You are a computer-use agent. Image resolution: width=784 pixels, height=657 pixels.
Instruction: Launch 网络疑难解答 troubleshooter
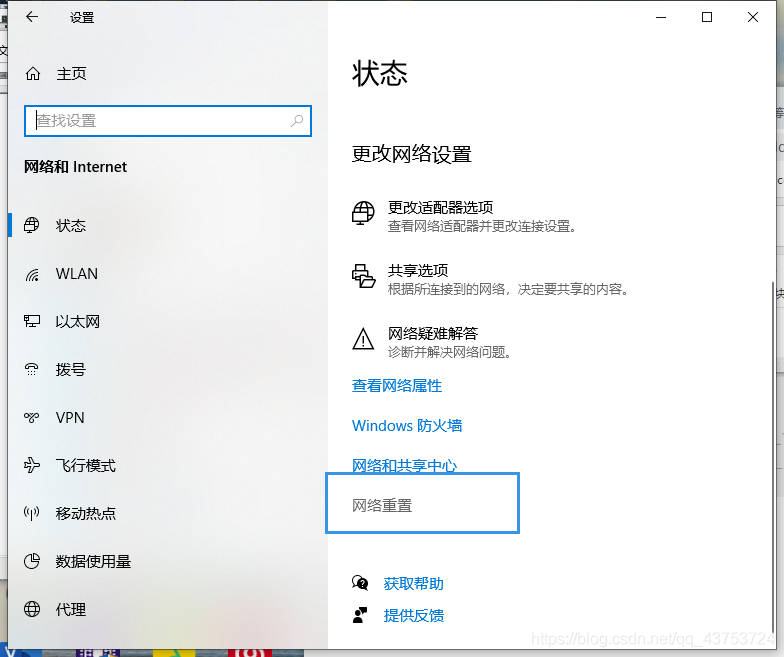pos(433,342)
